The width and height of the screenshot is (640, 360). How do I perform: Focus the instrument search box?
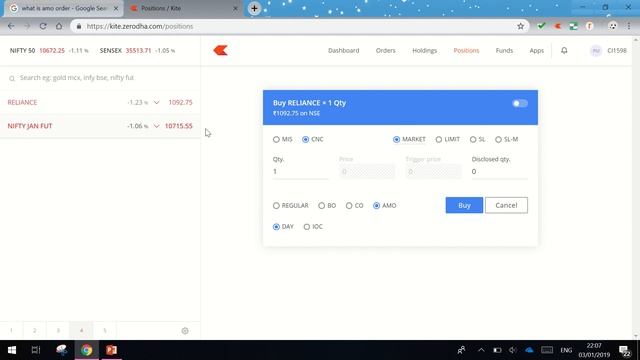[x=100, y=78]
